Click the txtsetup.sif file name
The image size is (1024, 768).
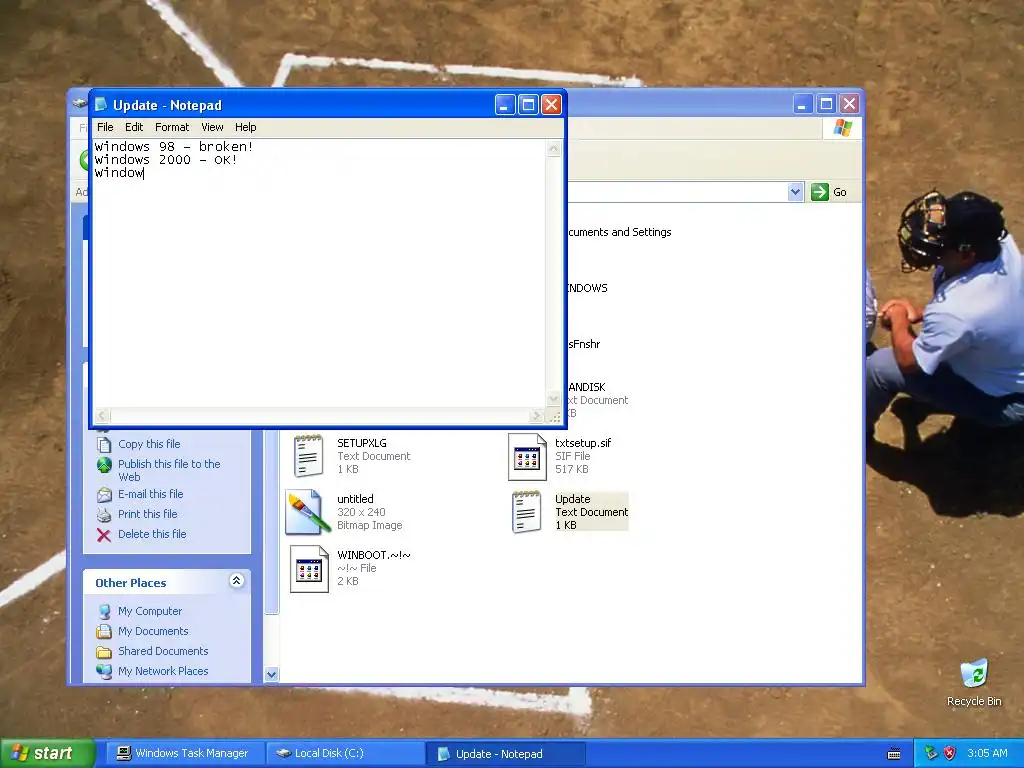583,443
